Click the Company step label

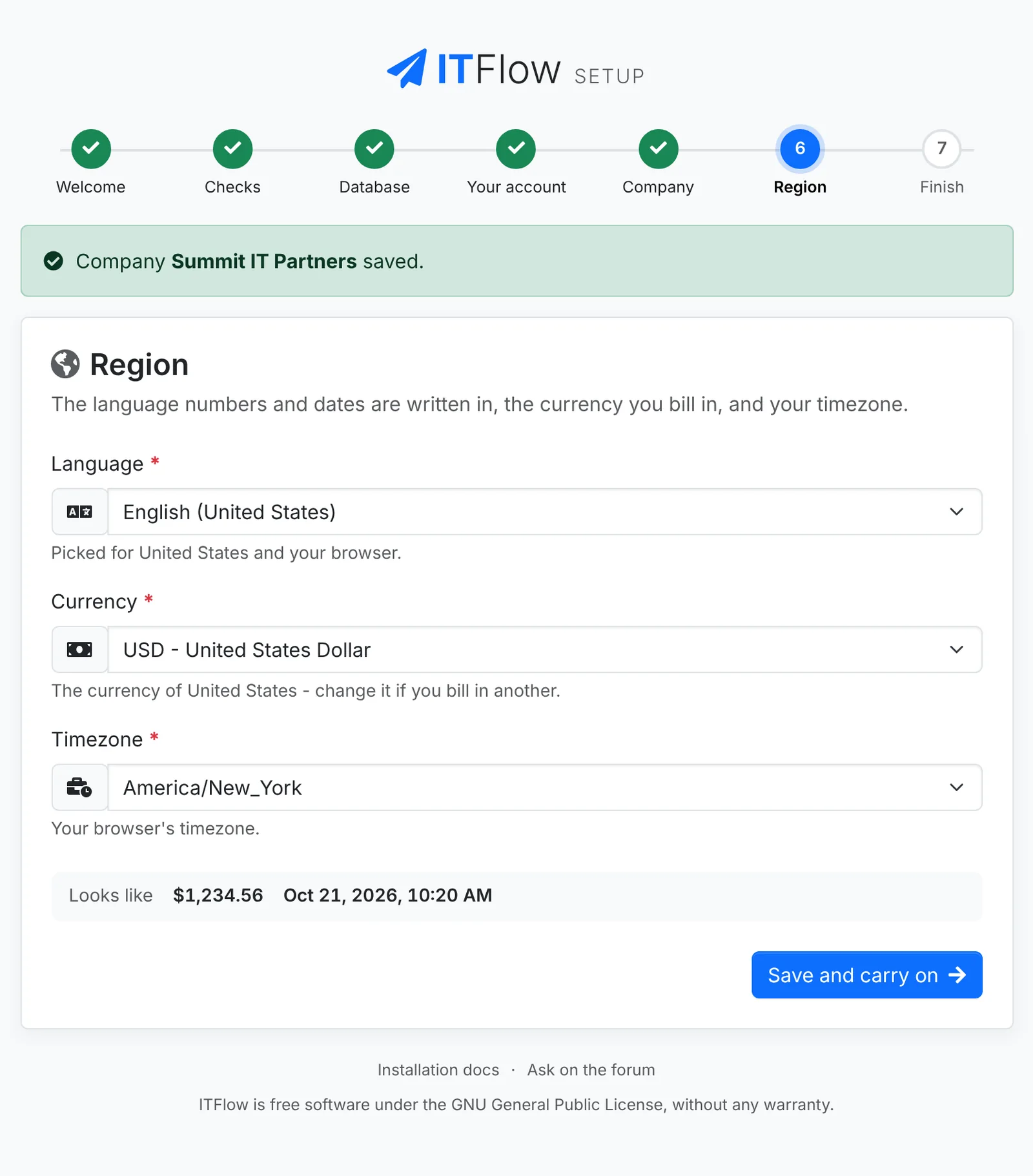(x=658, y=187)
